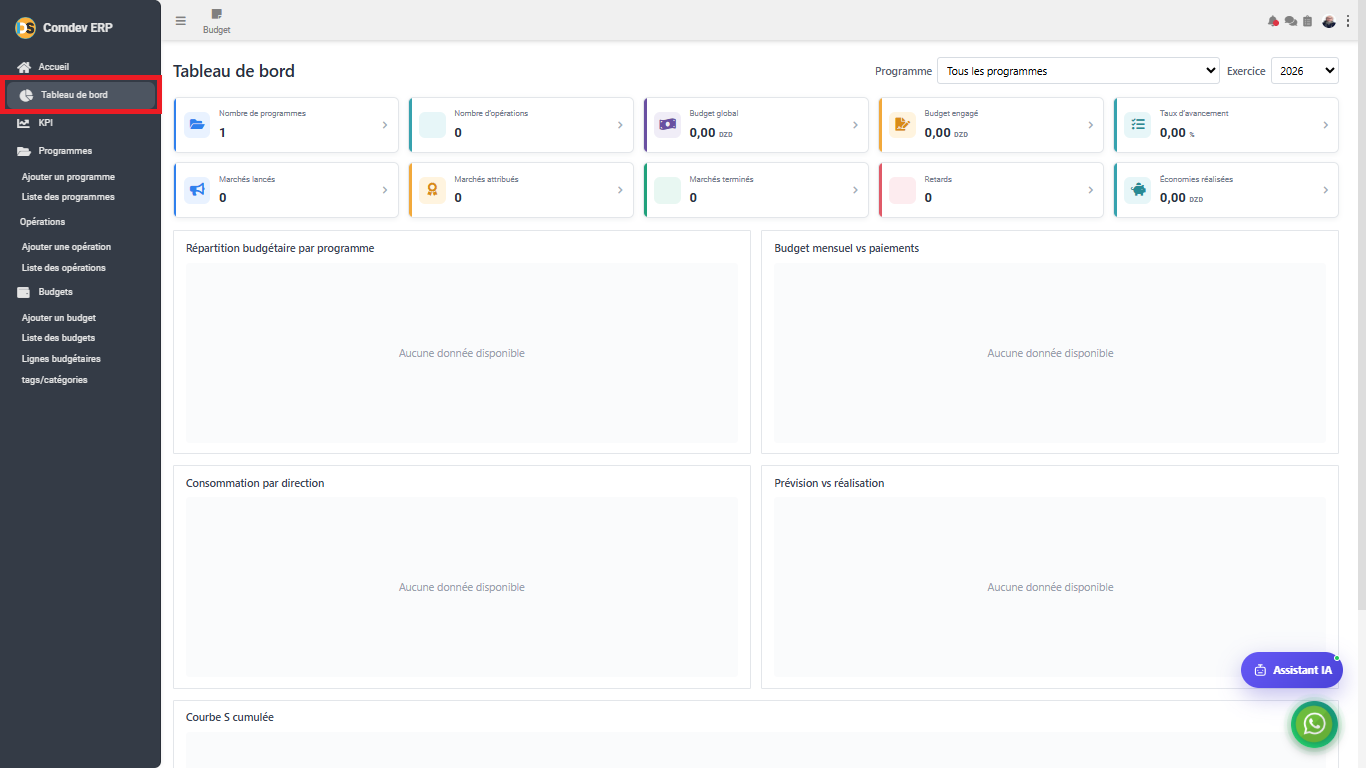Click Ajouter un budget link

(59, 318)
